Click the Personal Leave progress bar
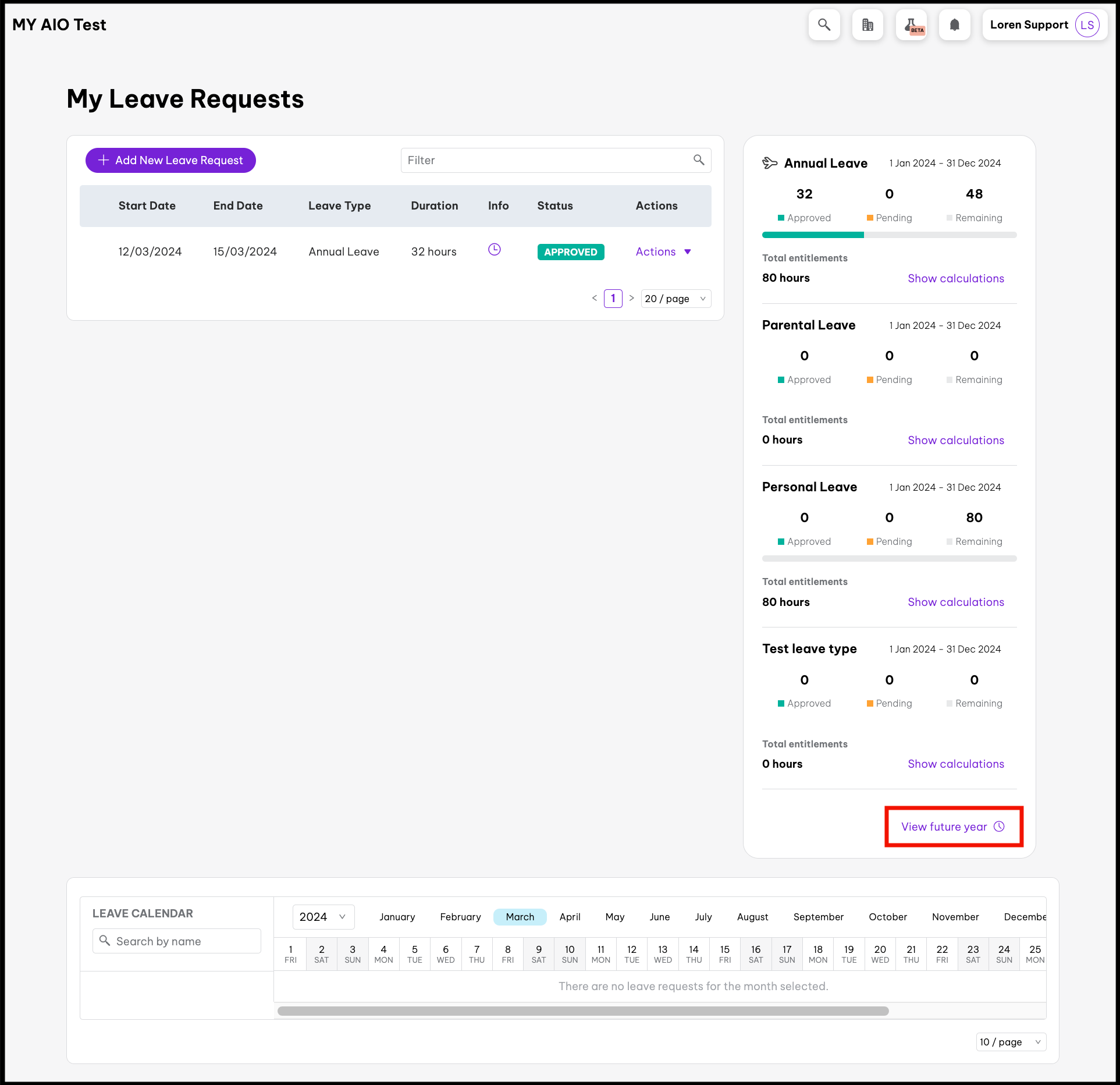1120x1085 pixels. 889,559
